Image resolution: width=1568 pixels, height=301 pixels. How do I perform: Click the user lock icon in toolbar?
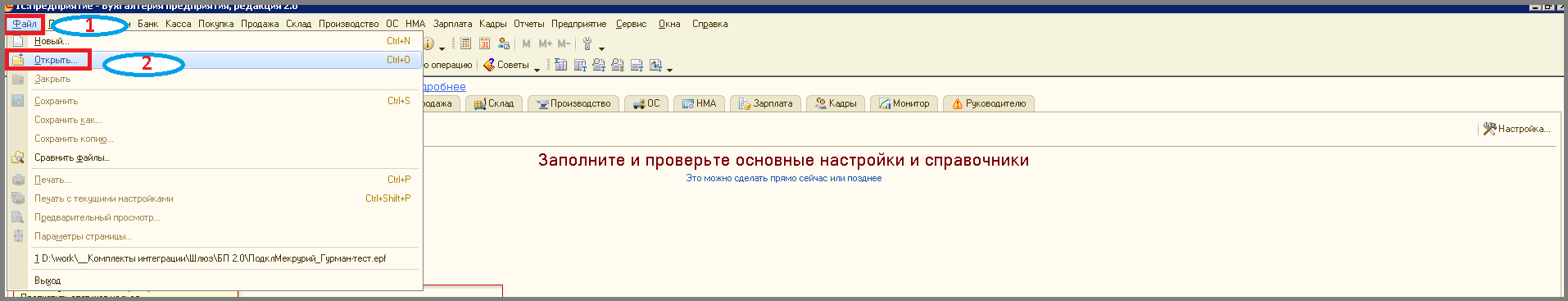pos(504,43)
